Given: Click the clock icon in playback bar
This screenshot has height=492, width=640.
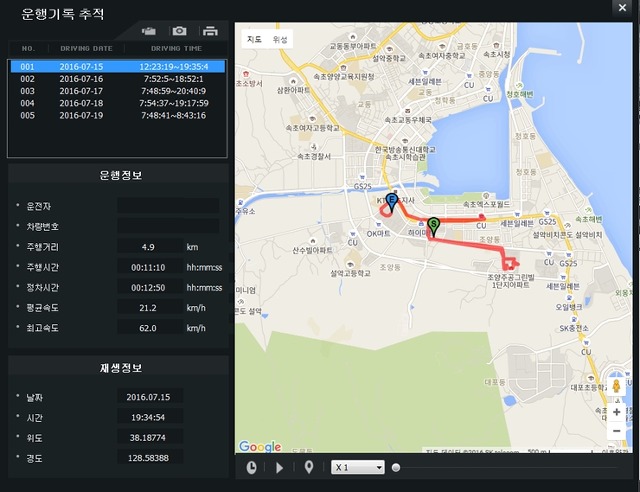Looking at the screenshot, I should (x=251, y=468).
